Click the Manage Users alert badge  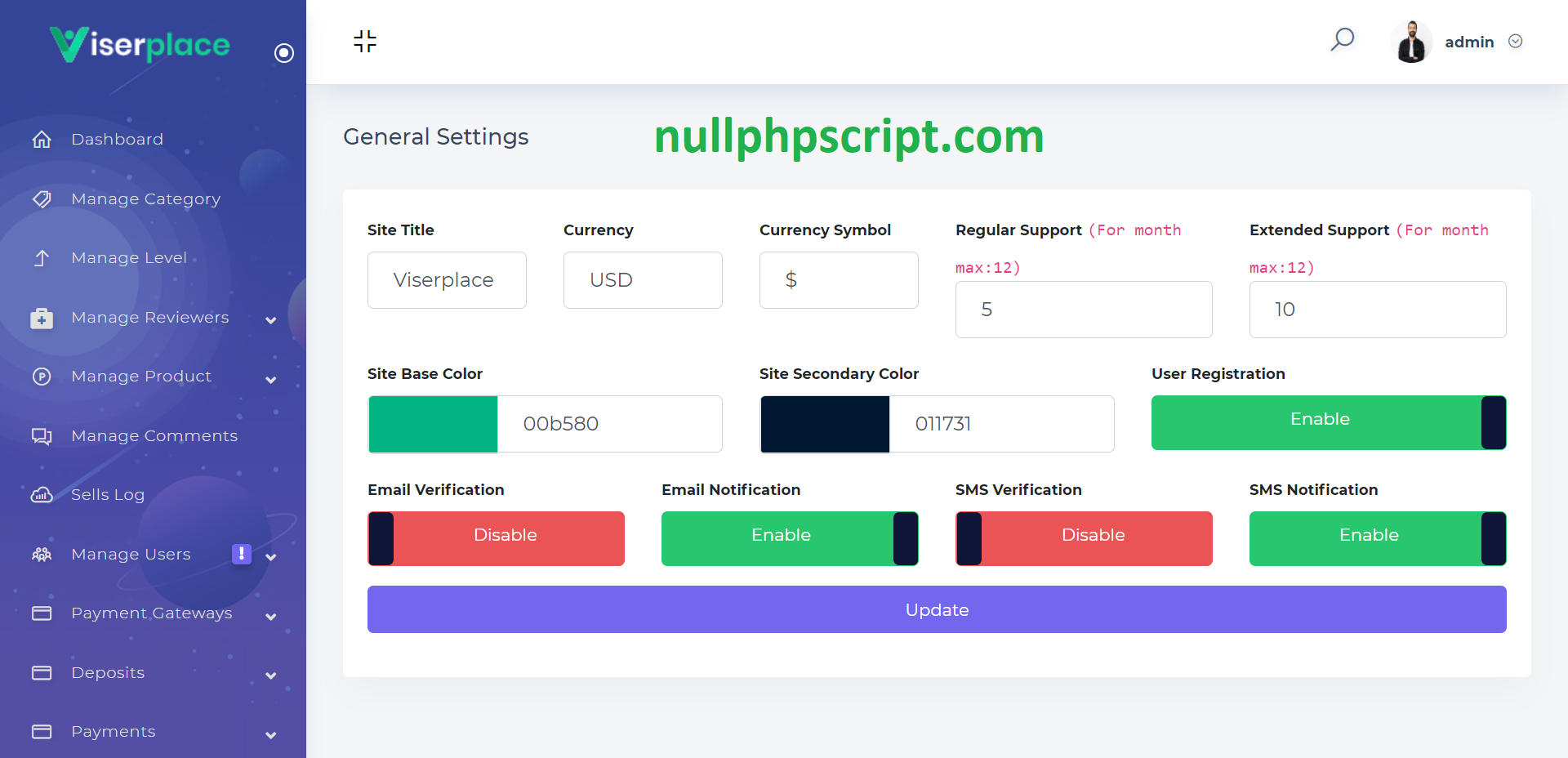[241, 554]
